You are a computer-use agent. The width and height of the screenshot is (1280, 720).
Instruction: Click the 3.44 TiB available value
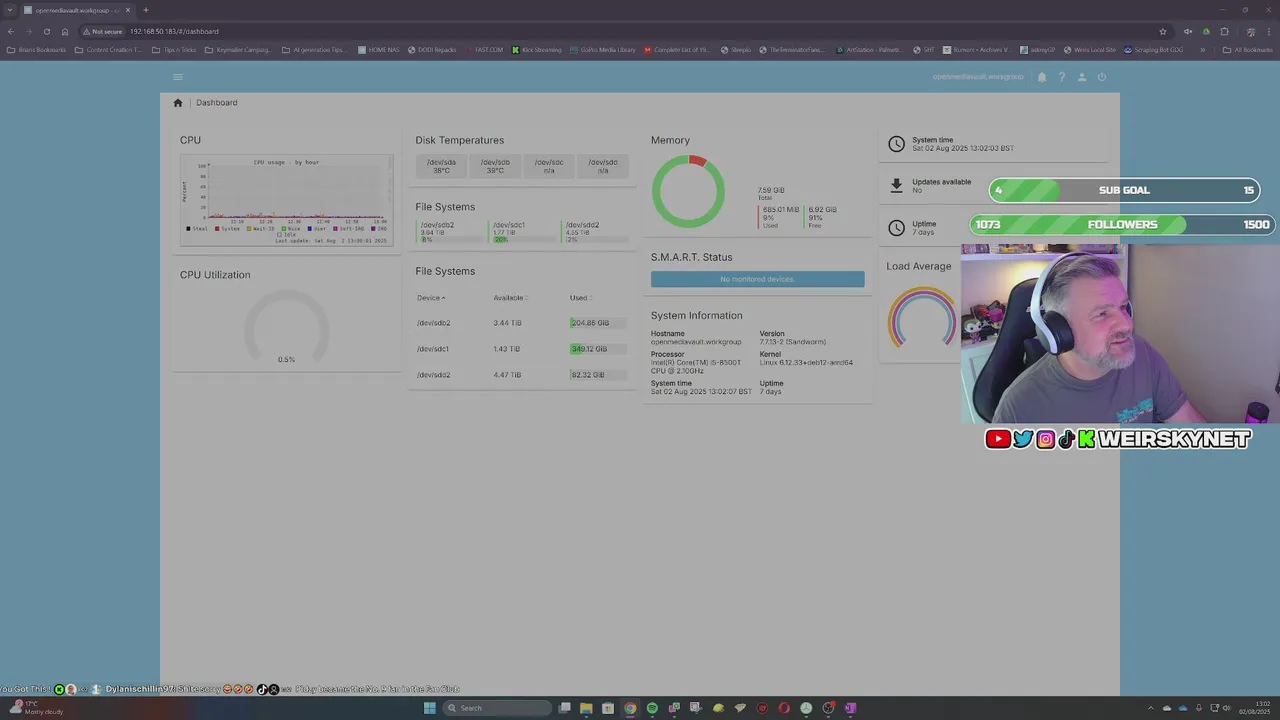click(x=507, y=323)
